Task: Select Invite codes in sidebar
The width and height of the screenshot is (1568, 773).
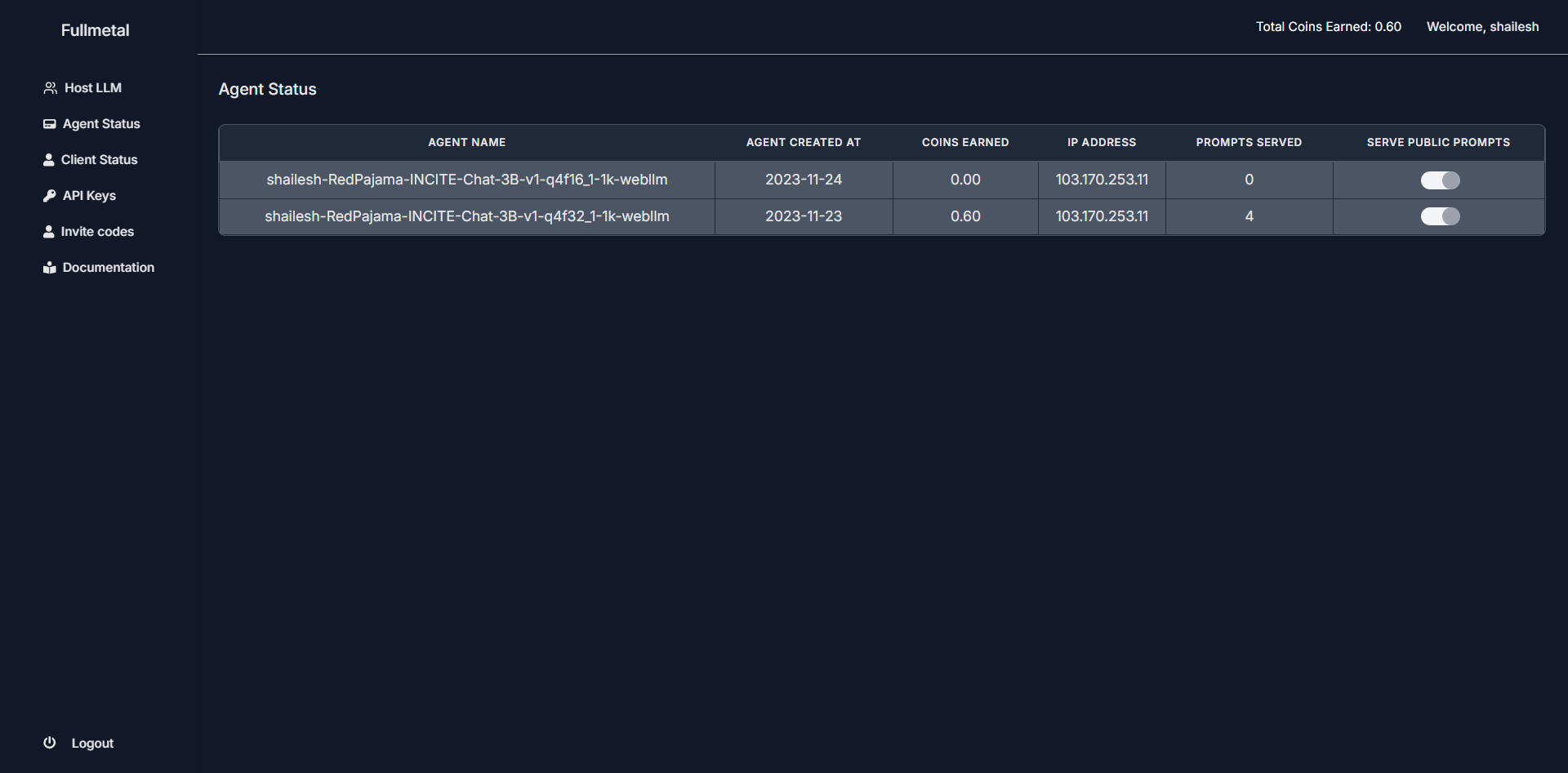Action: 97,232
